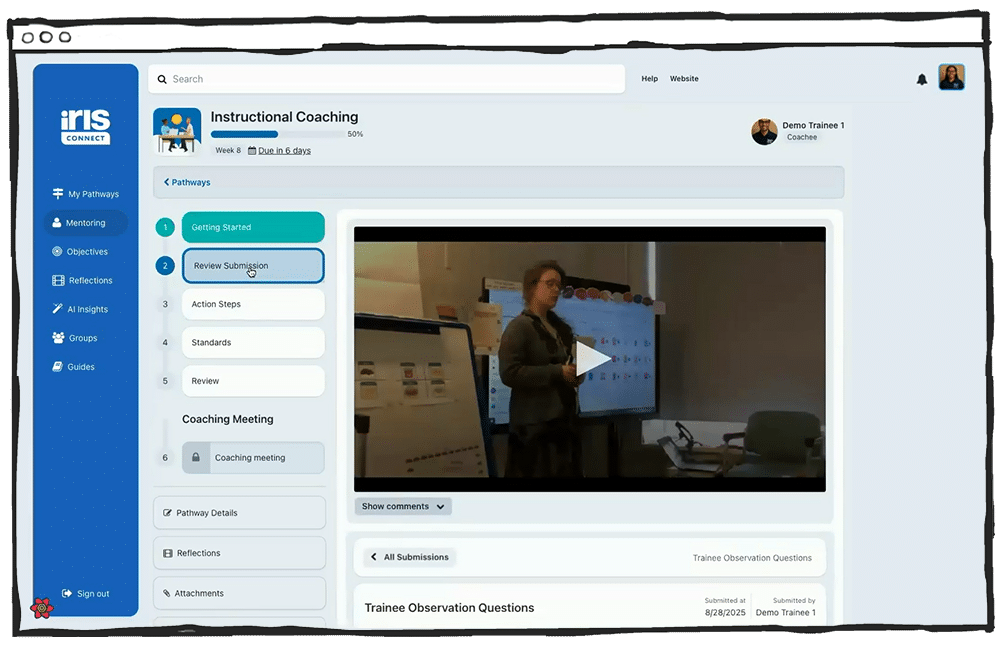Open My Pathways in sidebar
The image size is (1000, 651).
tap(85, 194)
